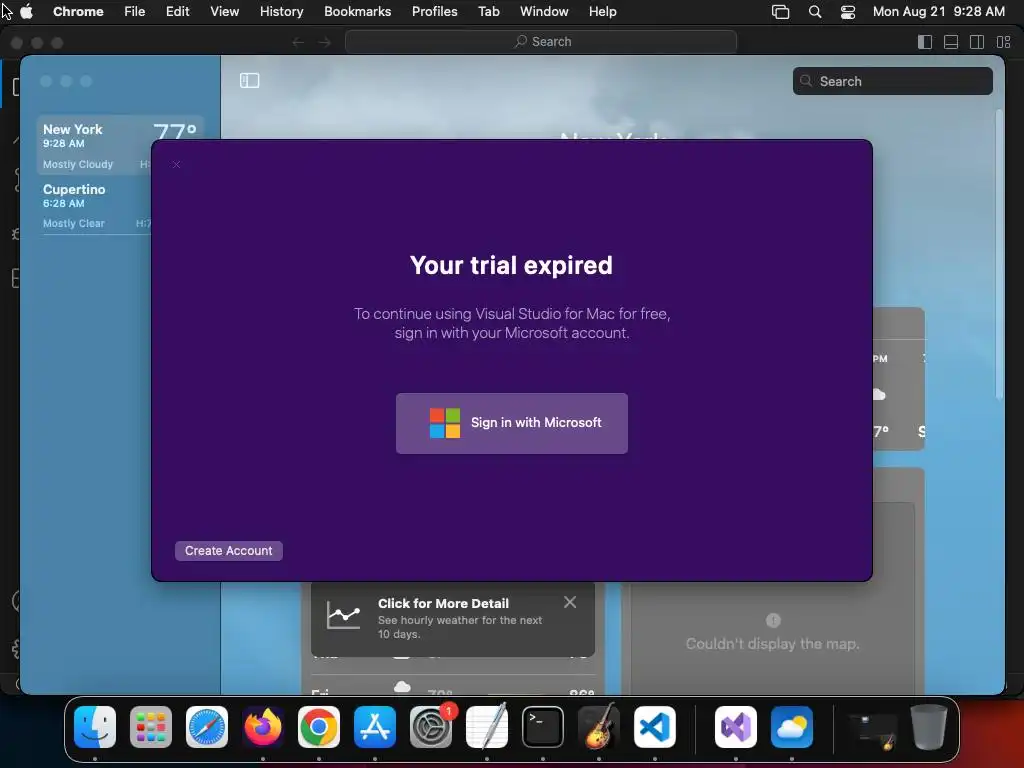Open Finder from the Dock
The height and width of the screenshot is (768, 1024).
pos(95,727)
